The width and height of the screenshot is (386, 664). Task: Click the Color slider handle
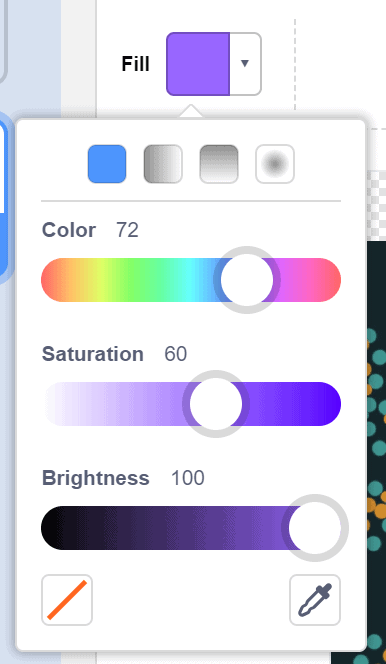coord(247,280)
